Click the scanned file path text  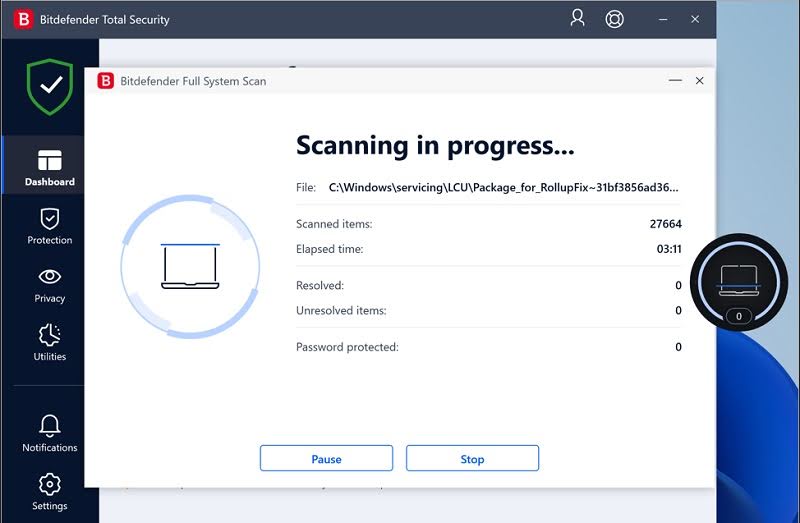pyautogui.click(x=505, y=187)
